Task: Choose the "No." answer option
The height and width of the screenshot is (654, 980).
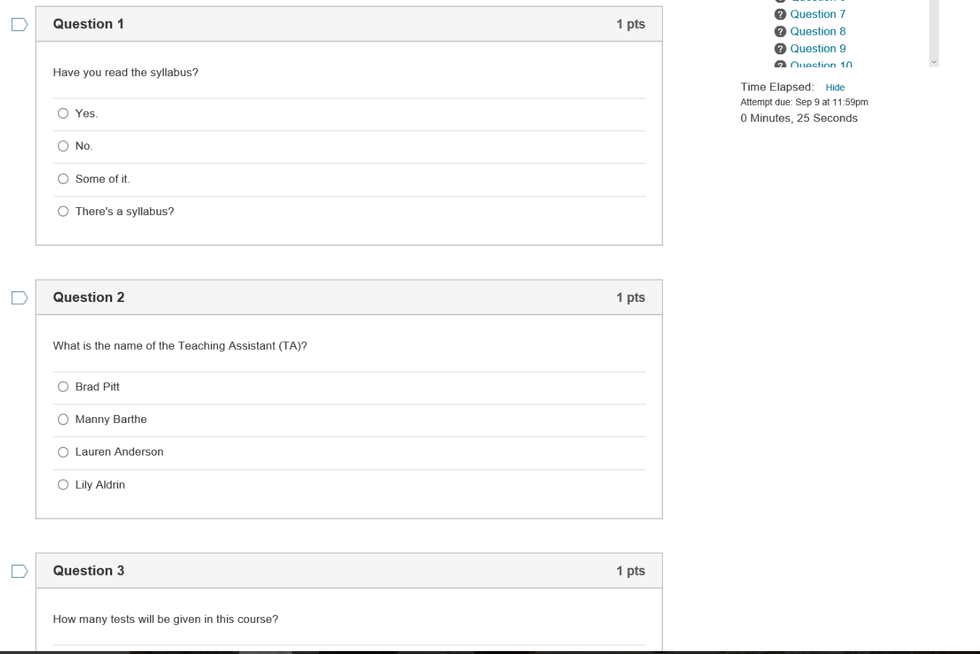Action: click(x=63, y=146)
